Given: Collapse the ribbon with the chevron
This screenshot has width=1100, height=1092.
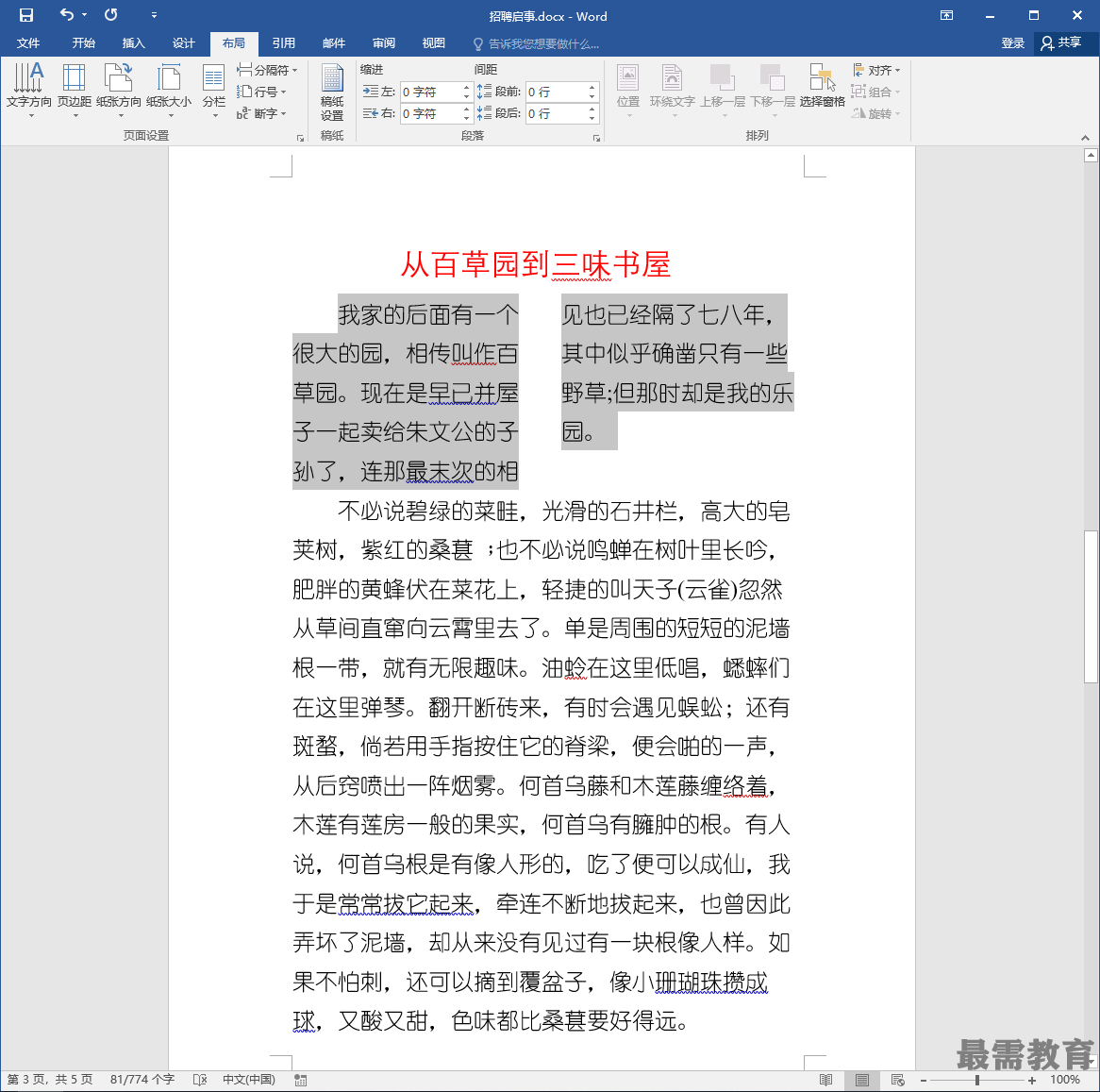Looking at the screenshot, I should (1085, 138).
